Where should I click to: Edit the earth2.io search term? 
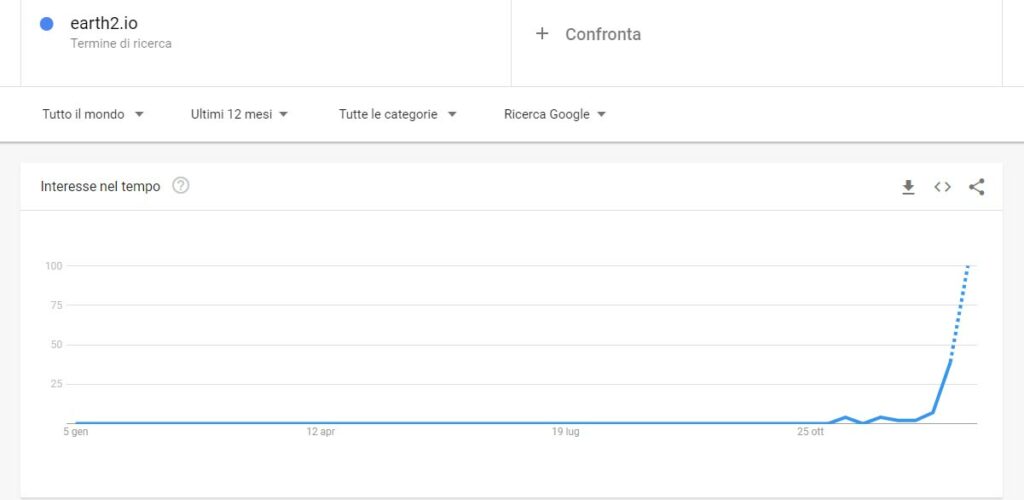tap(104, 23)
